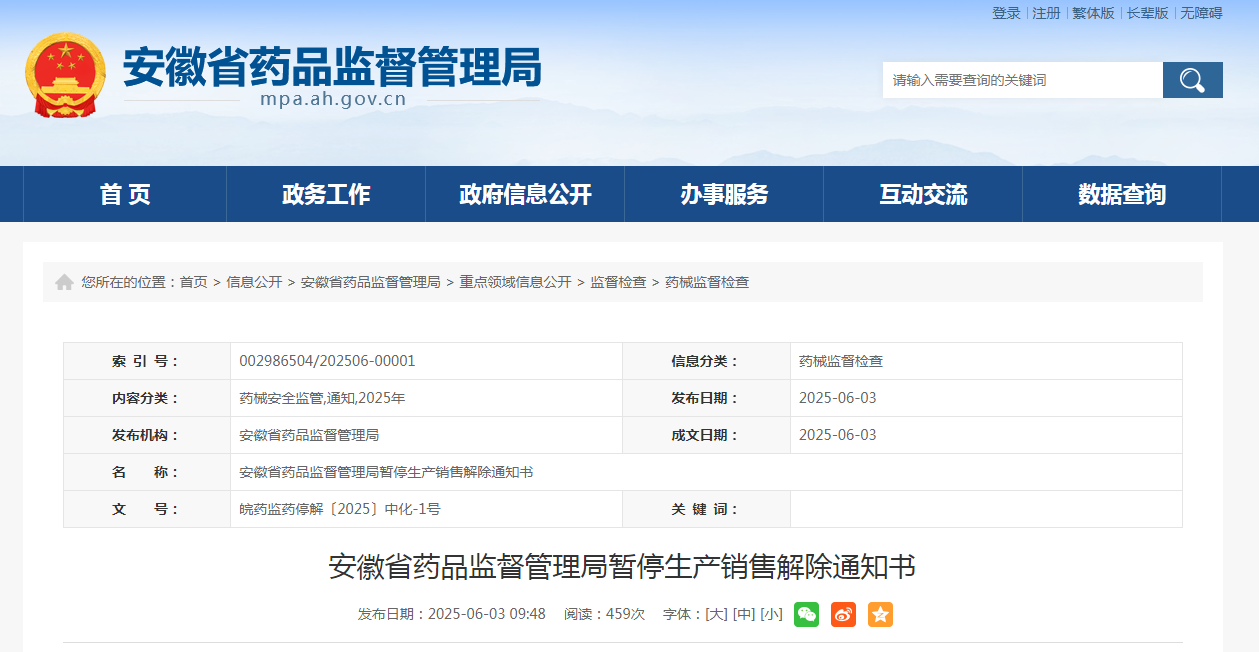1259x652 pixels.
Task: Open 政府信息公开 navigation menu
Action: coord(525,194)
